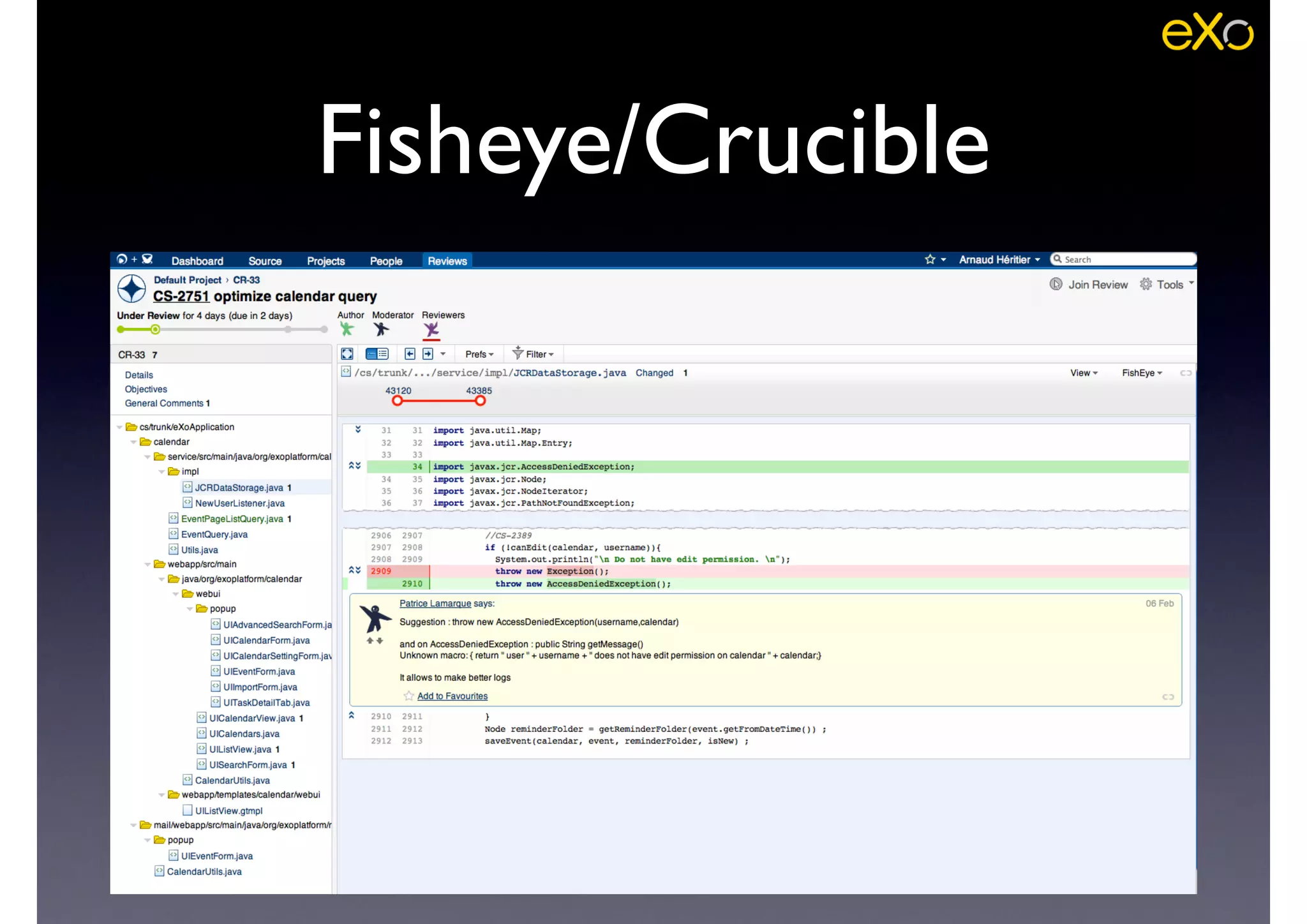This screenshot has width=1307, height=924.
Task: Click the favourites star icon in the header
Action: click(930, 259)
